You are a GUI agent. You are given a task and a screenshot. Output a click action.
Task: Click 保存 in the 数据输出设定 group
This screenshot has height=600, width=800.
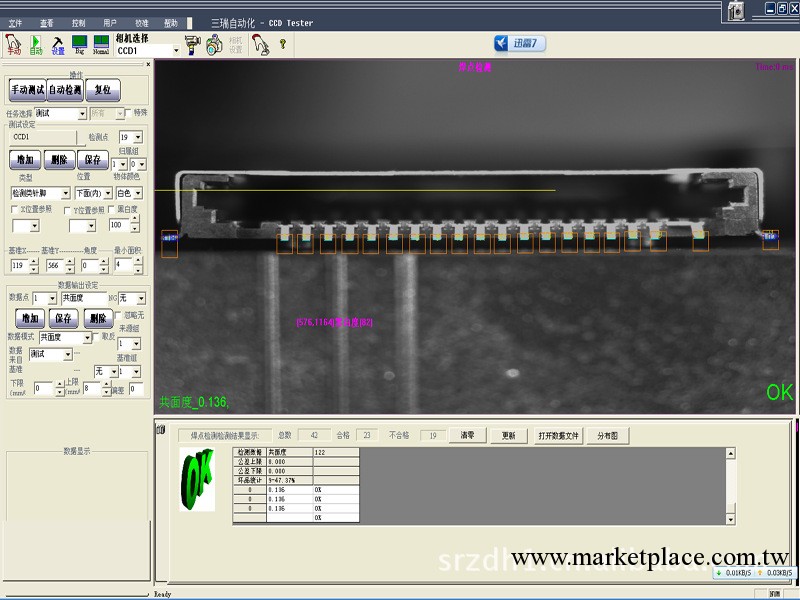coord(63,318)
